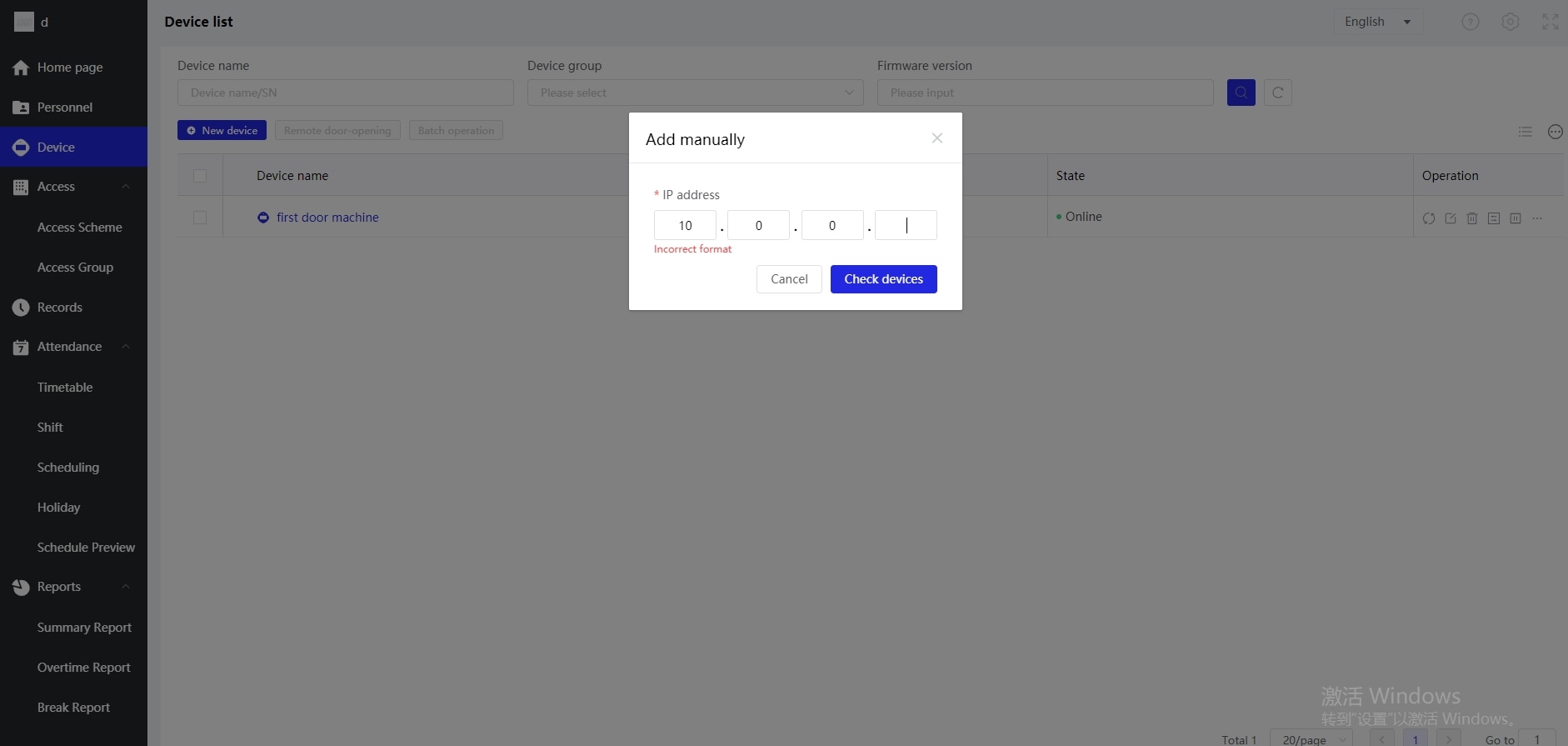The width and height of the screenshot is (1568, 746).
Task: Click the last empty IP octet field
Action: point(906,225)
